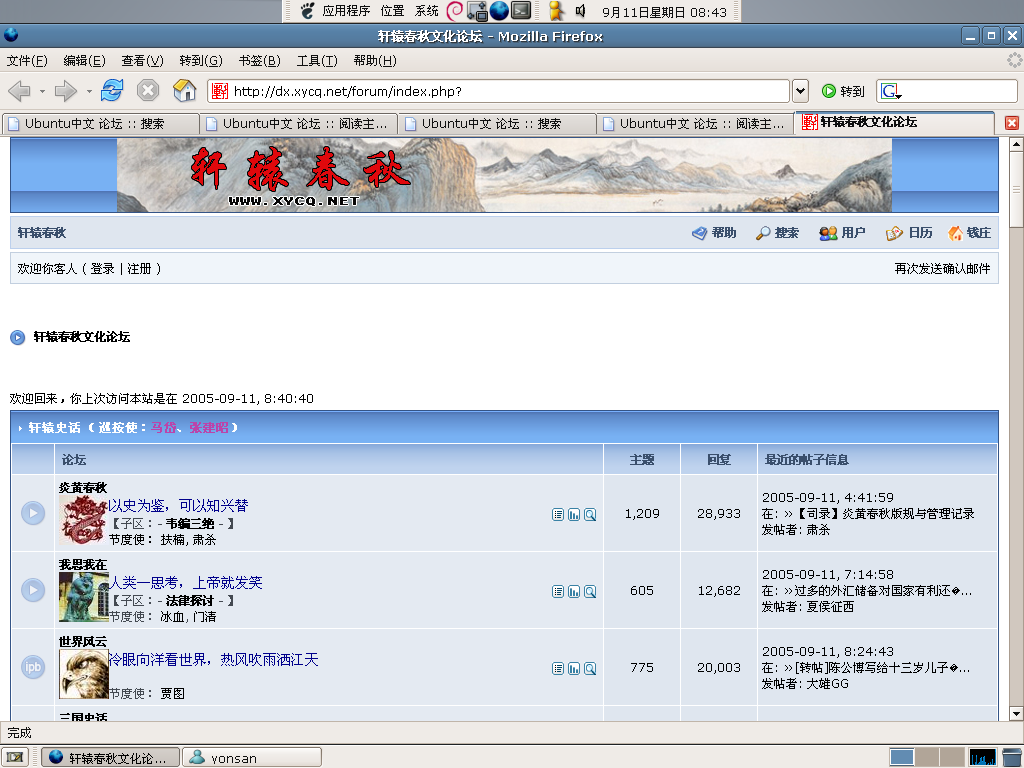Click the 我思我在 row play status icon

33,590
